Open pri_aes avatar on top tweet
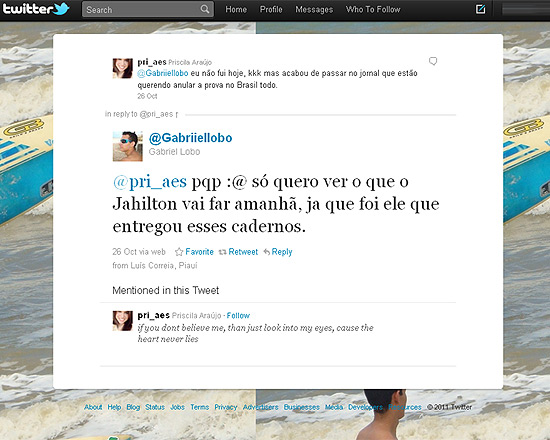This screenshot has width=550, height=440. pyautogui.click(x=123, y=68)
